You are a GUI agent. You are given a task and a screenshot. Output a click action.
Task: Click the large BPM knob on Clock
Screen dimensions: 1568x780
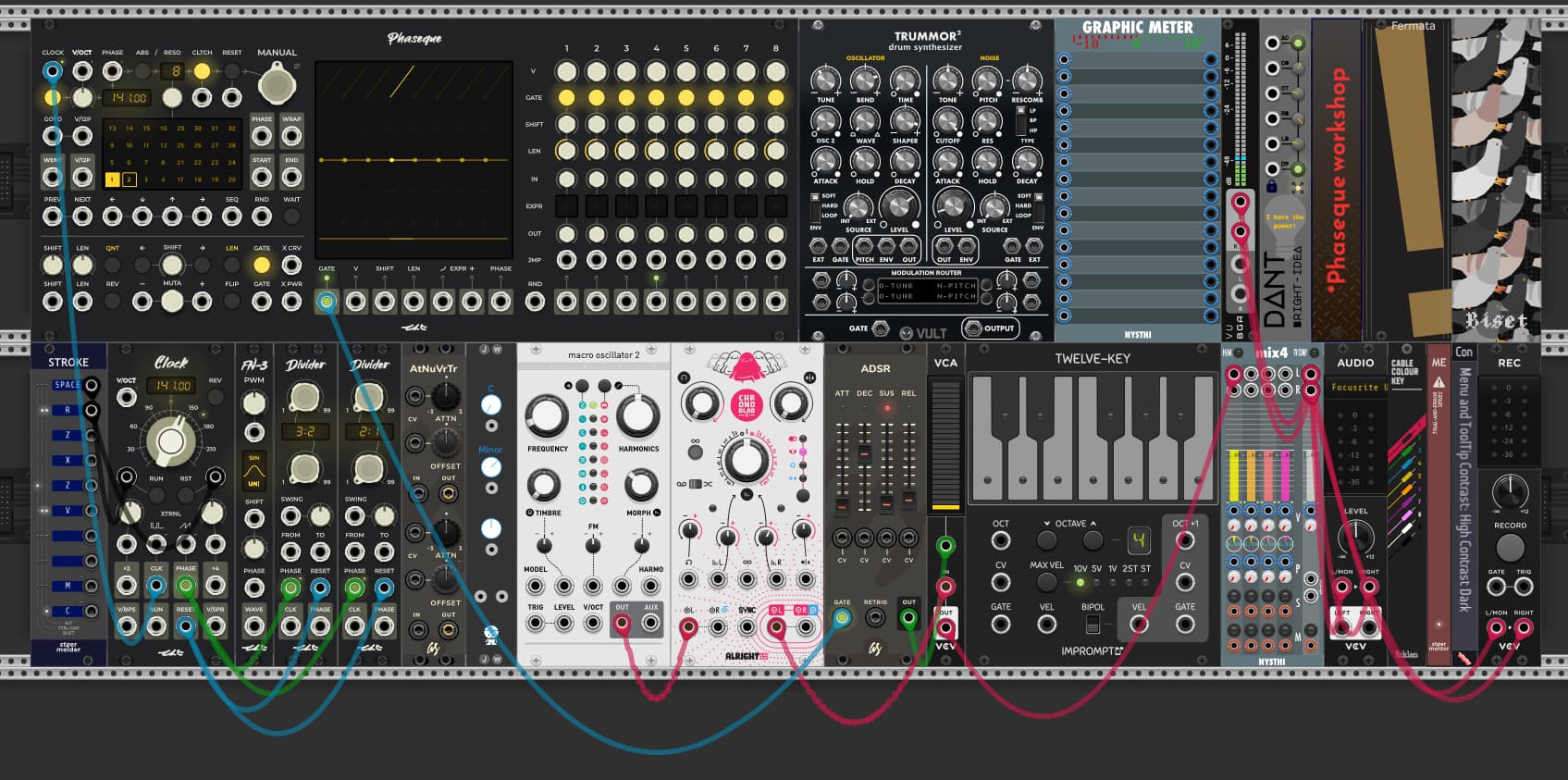170,440
